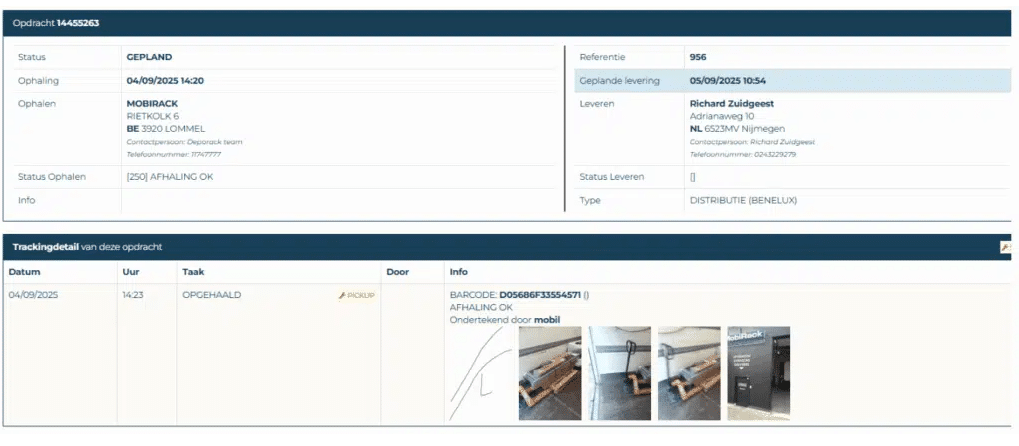Click the Uur column header
1019x446 pixels.
click(130, 271)
